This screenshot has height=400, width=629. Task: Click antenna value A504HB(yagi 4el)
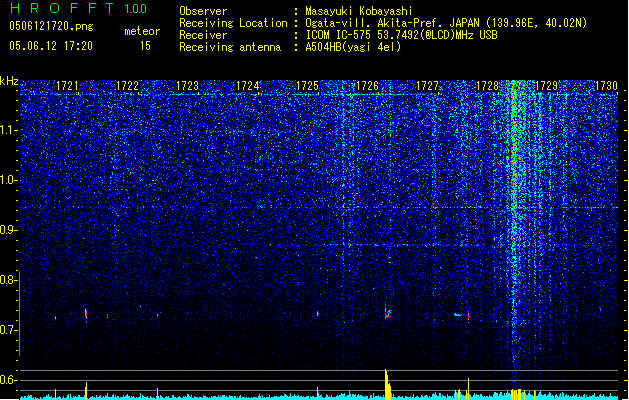(353, 47)
